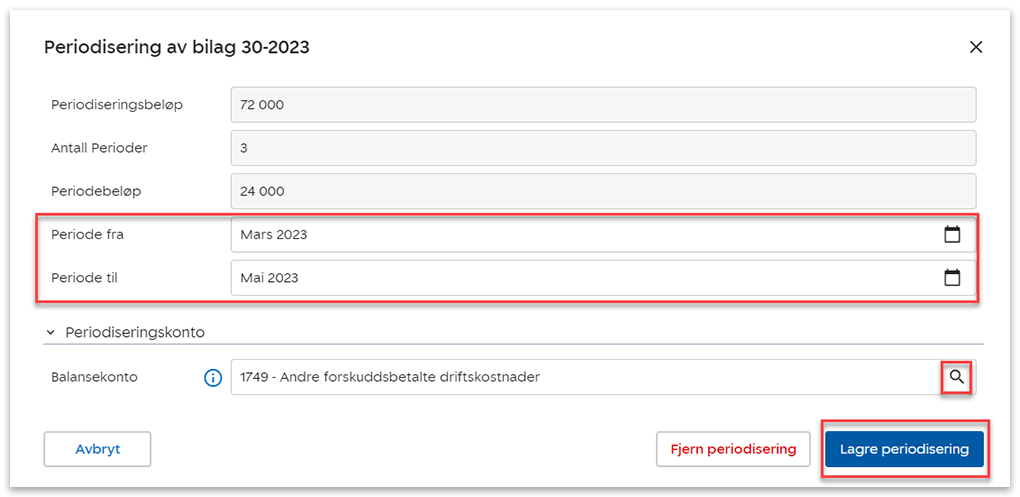Click the Balansekonto field with account 1749

tap(580, 377)
